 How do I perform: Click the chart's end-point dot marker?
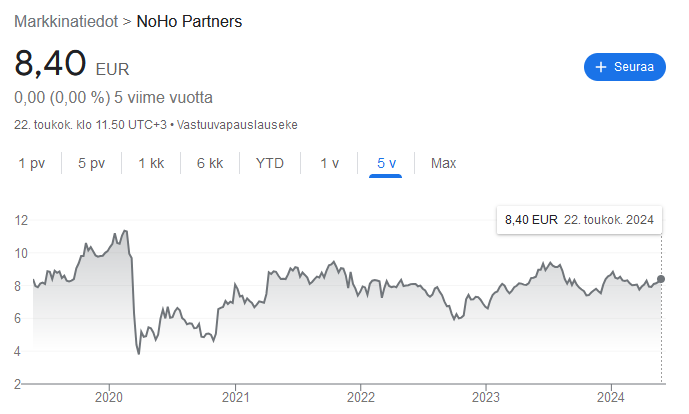pos(661,279)
